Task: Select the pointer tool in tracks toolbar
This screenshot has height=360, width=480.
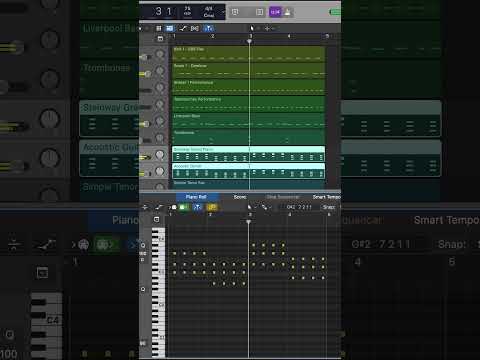Action: [252, 28]
